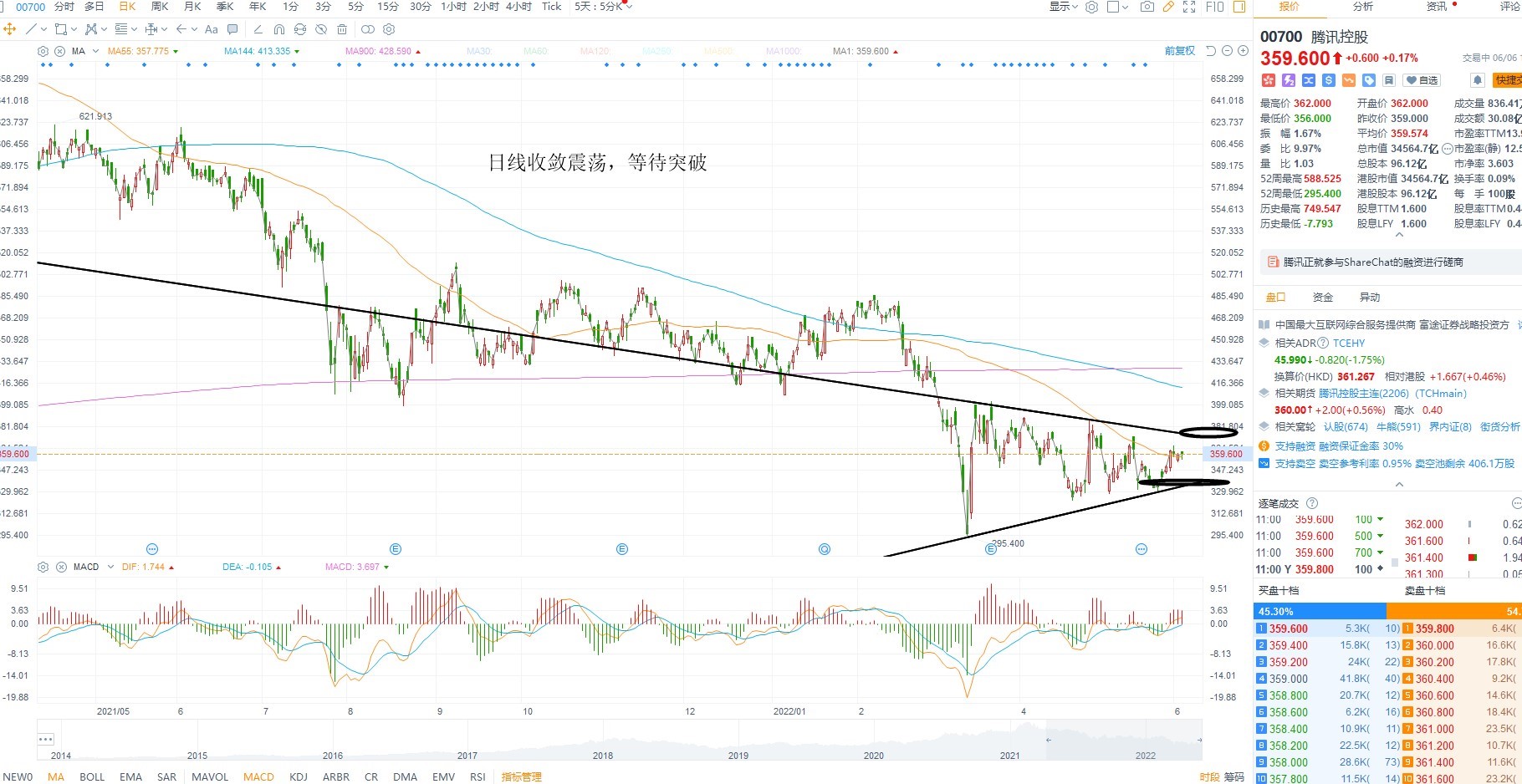Set a price alert with bell icon
Viewport: 1522px width, 784px height.
(1478, 80)
